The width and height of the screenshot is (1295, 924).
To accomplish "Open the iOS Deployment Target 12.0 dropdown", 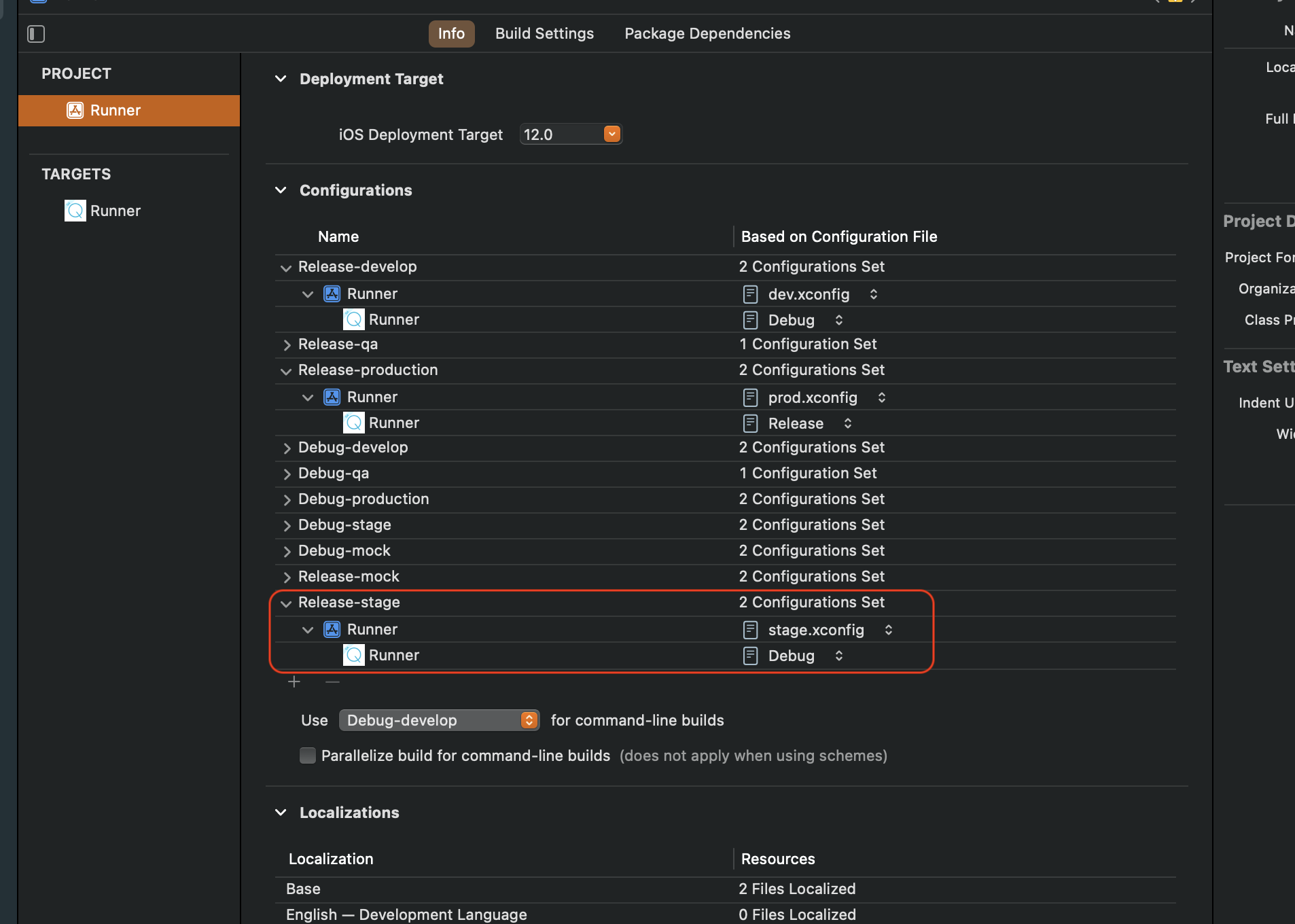I will tap(611, 134).
